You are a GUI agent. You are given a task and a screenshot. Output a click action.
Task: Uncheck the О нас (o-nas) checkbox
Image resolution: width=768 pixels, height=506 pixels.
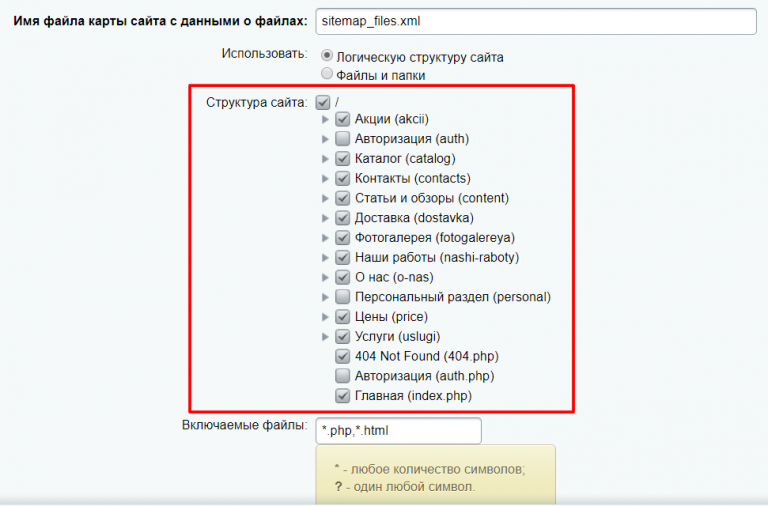click(342, 277)
